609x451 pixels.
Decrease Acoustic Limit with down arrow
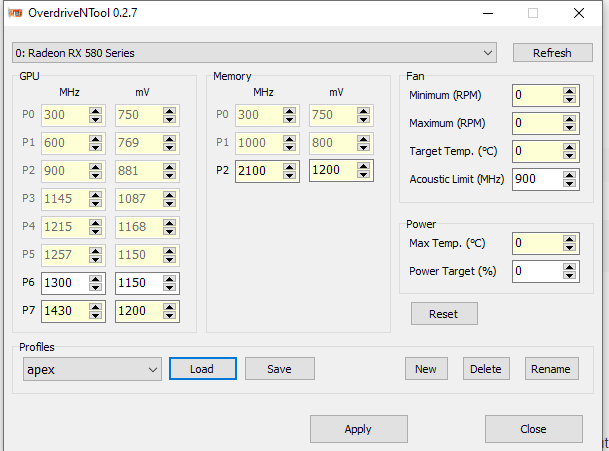coord(570,183)
